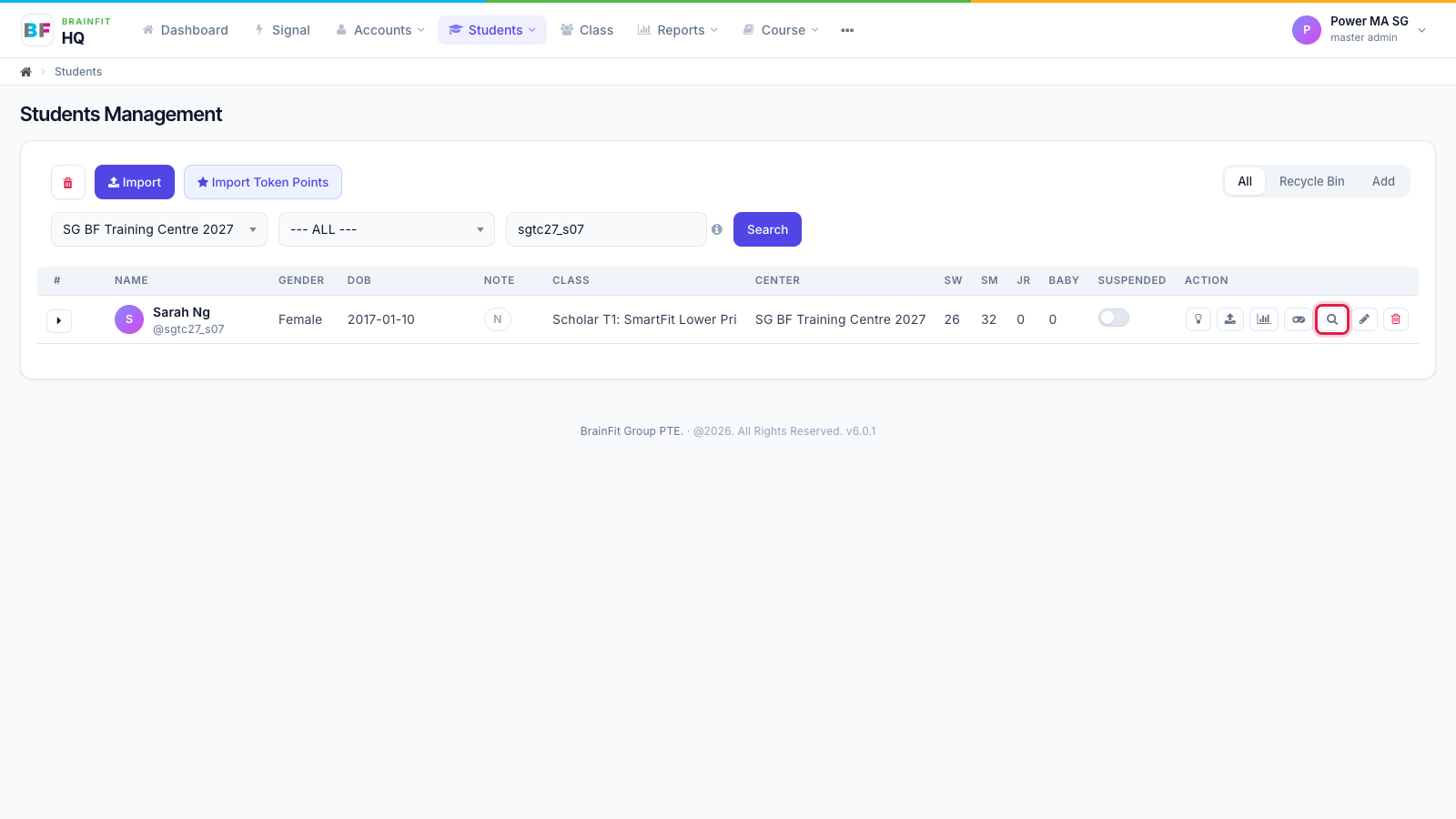Screen dimensions: 1456x819
Task: Click the upload icon in Sarah Ng's actions
Action: coord(1230,319)
